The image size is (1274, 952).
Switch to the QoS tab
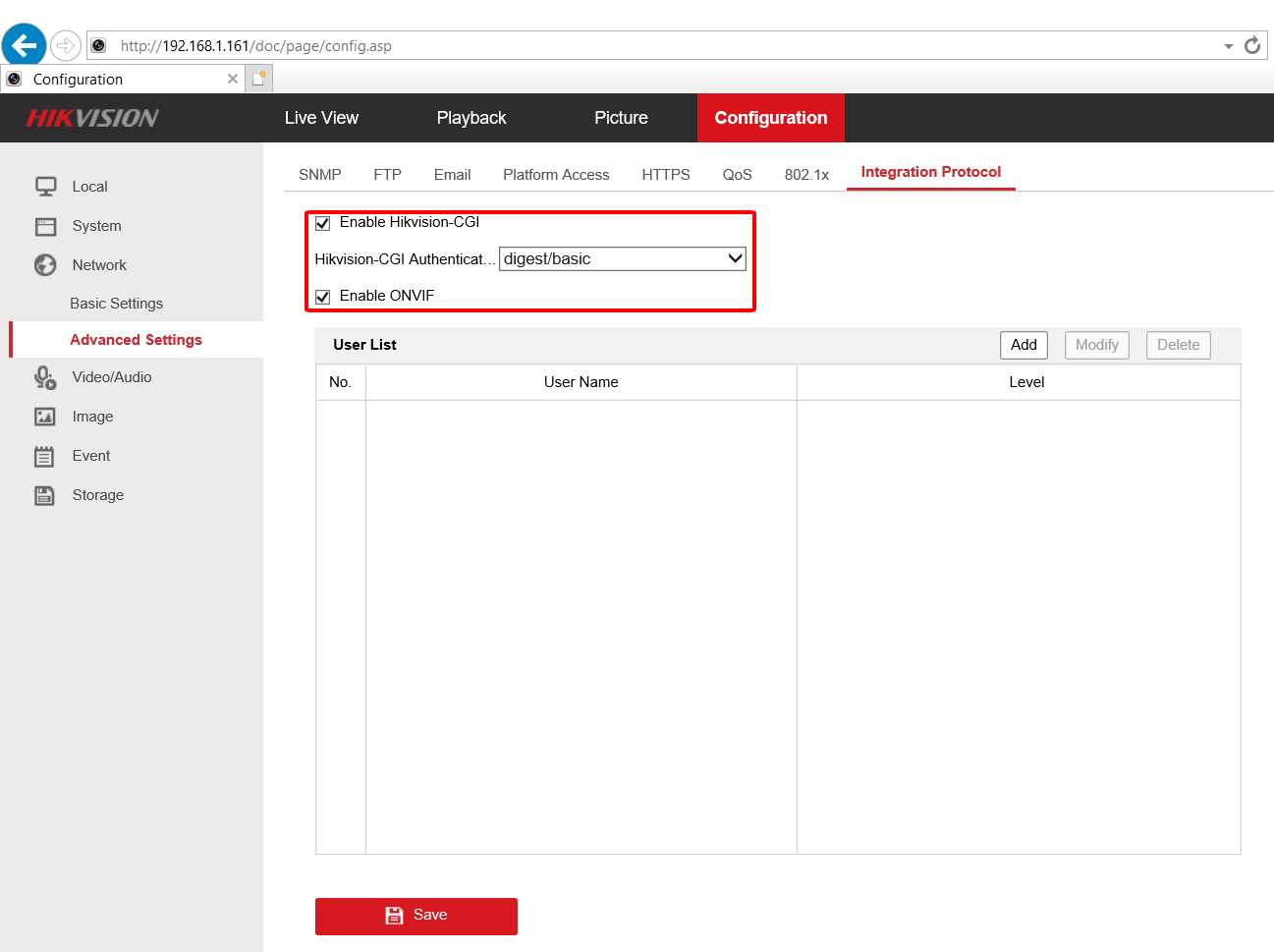coord(737,175)
